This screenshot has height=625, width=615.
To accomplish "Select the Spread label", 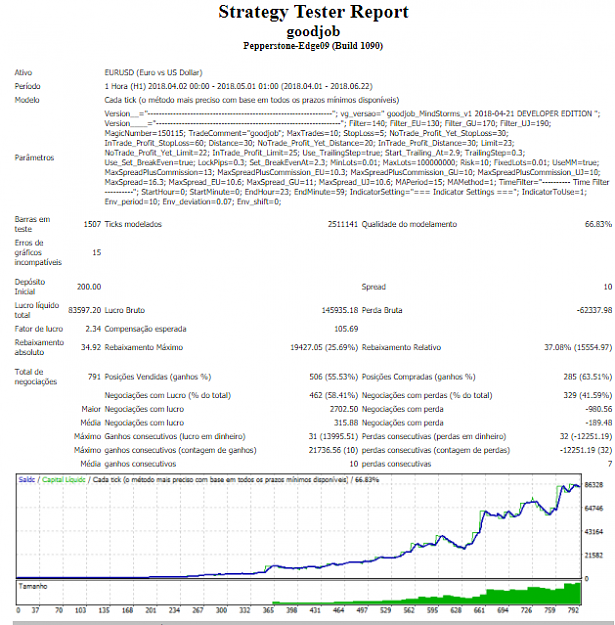I will coord(373,287).
